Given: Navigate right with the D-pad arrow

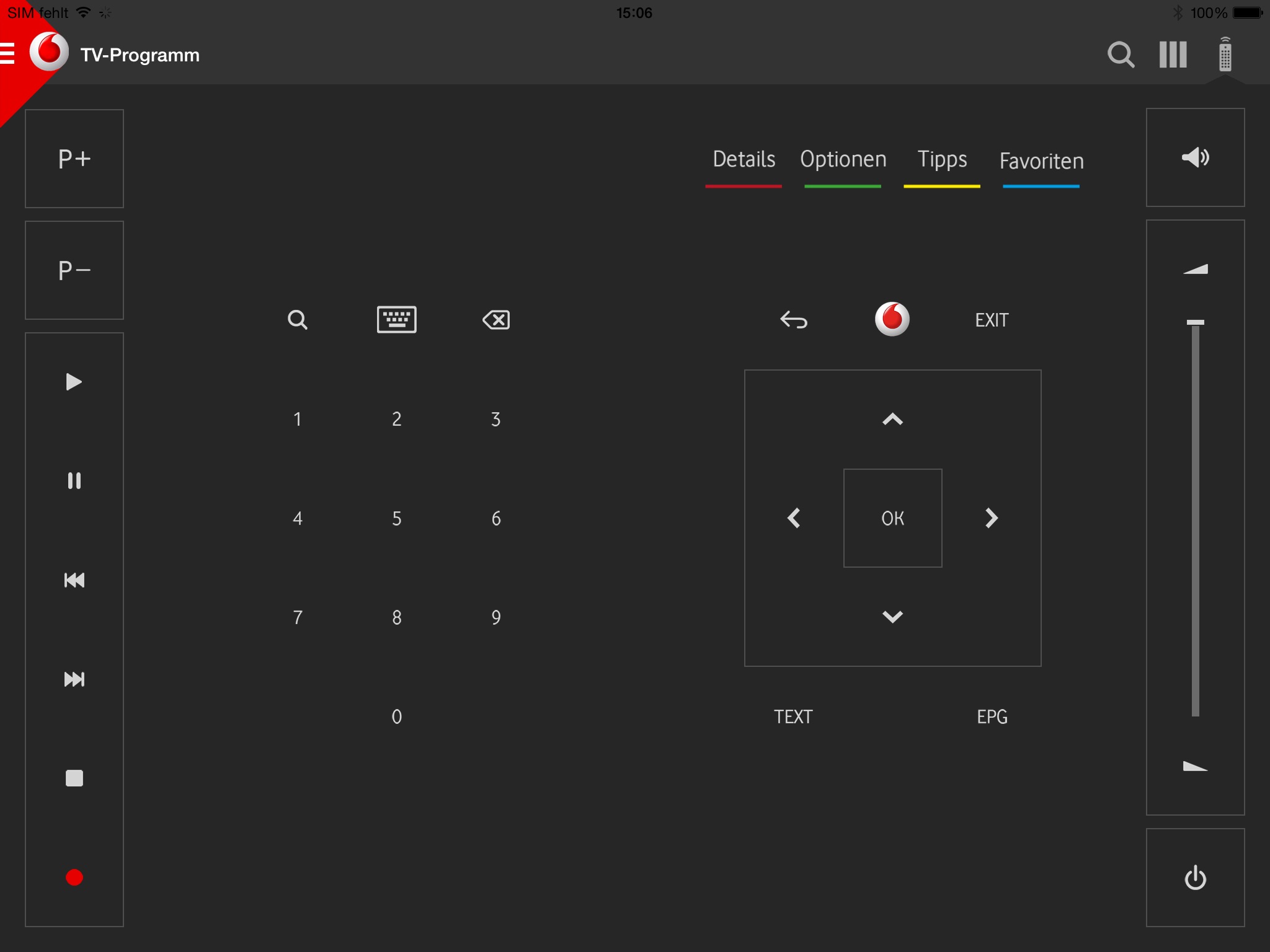Looking at the screenshot, I should coord(992,518).
